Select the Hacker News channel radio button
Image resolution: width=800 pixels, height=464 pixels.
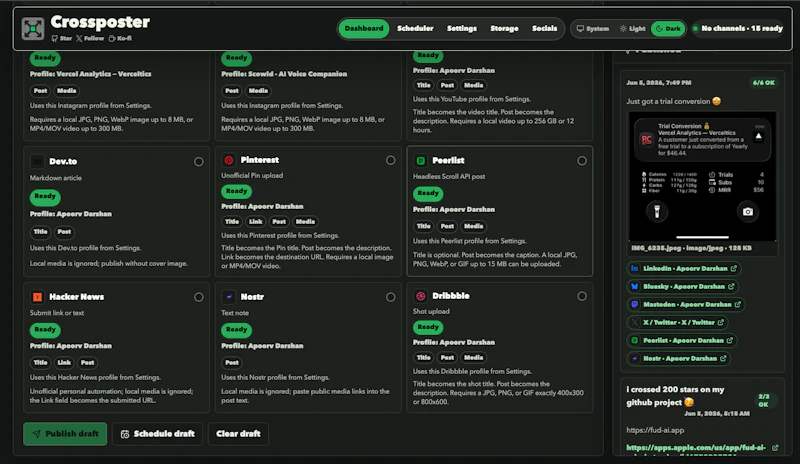point(198,297)
